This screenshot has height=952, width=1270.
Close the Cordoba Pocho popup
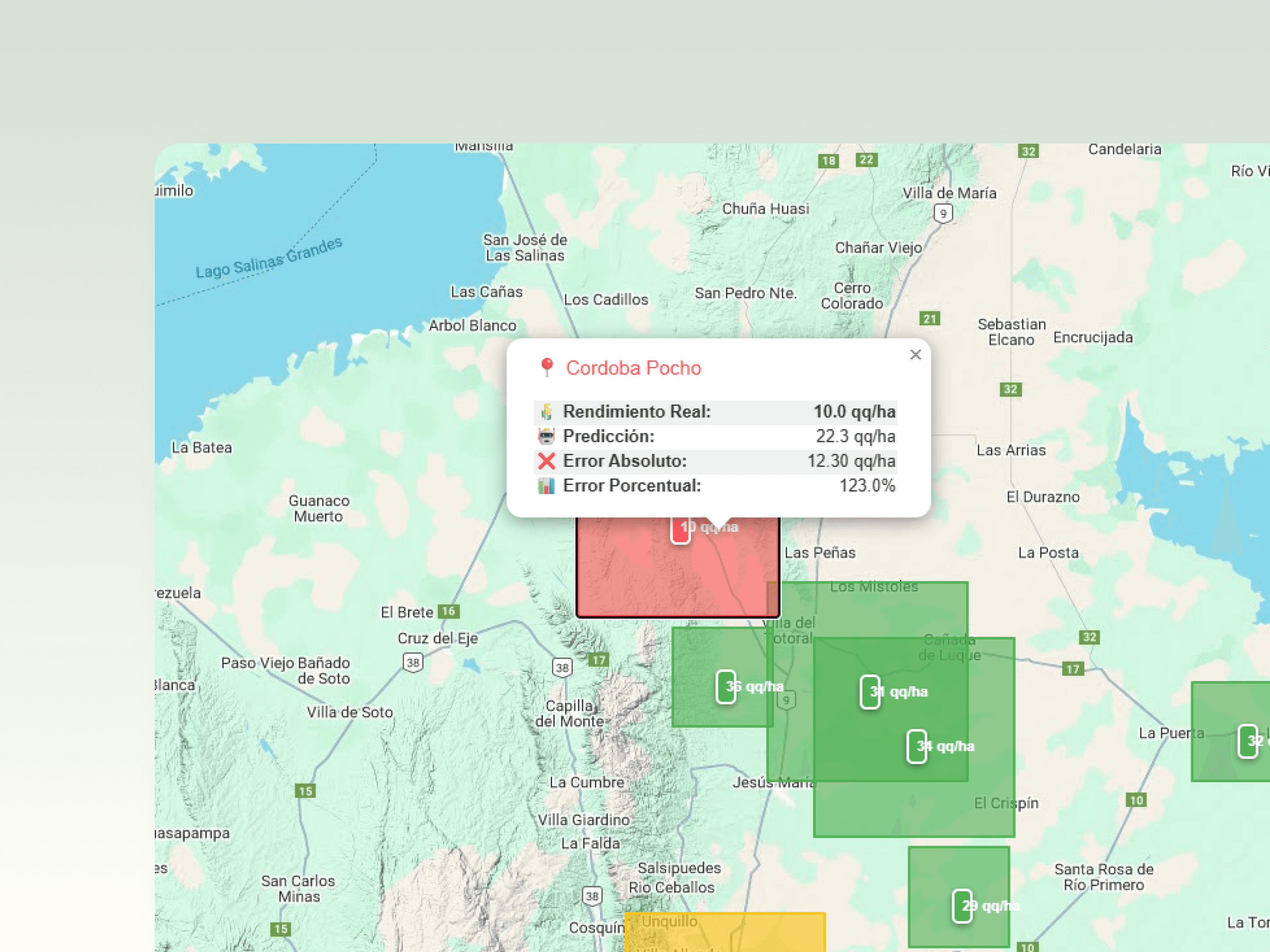[915, 355]
